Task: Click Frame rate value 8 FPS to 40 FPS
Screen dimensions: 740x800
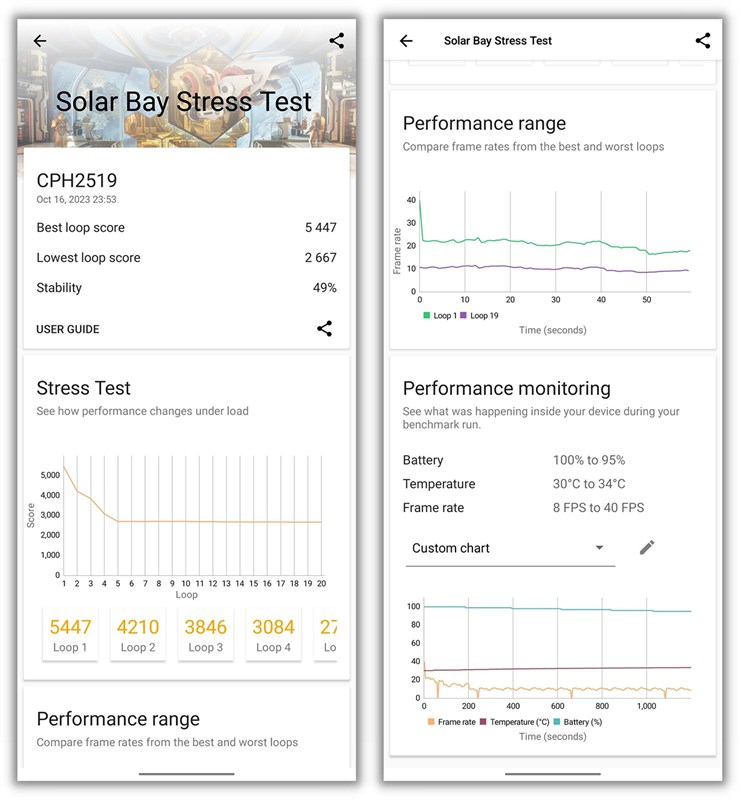Action: [599, 508]
